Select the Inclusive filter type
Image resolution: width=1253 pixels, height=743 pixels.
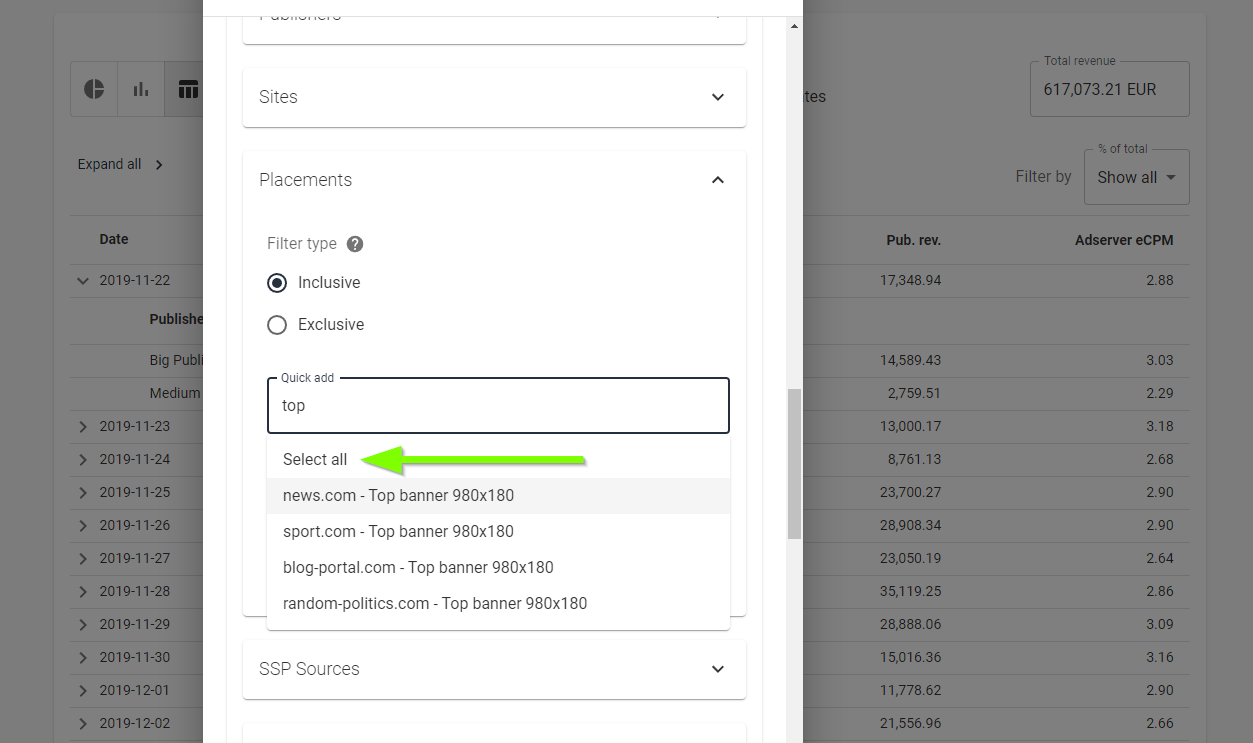(277, 283)
